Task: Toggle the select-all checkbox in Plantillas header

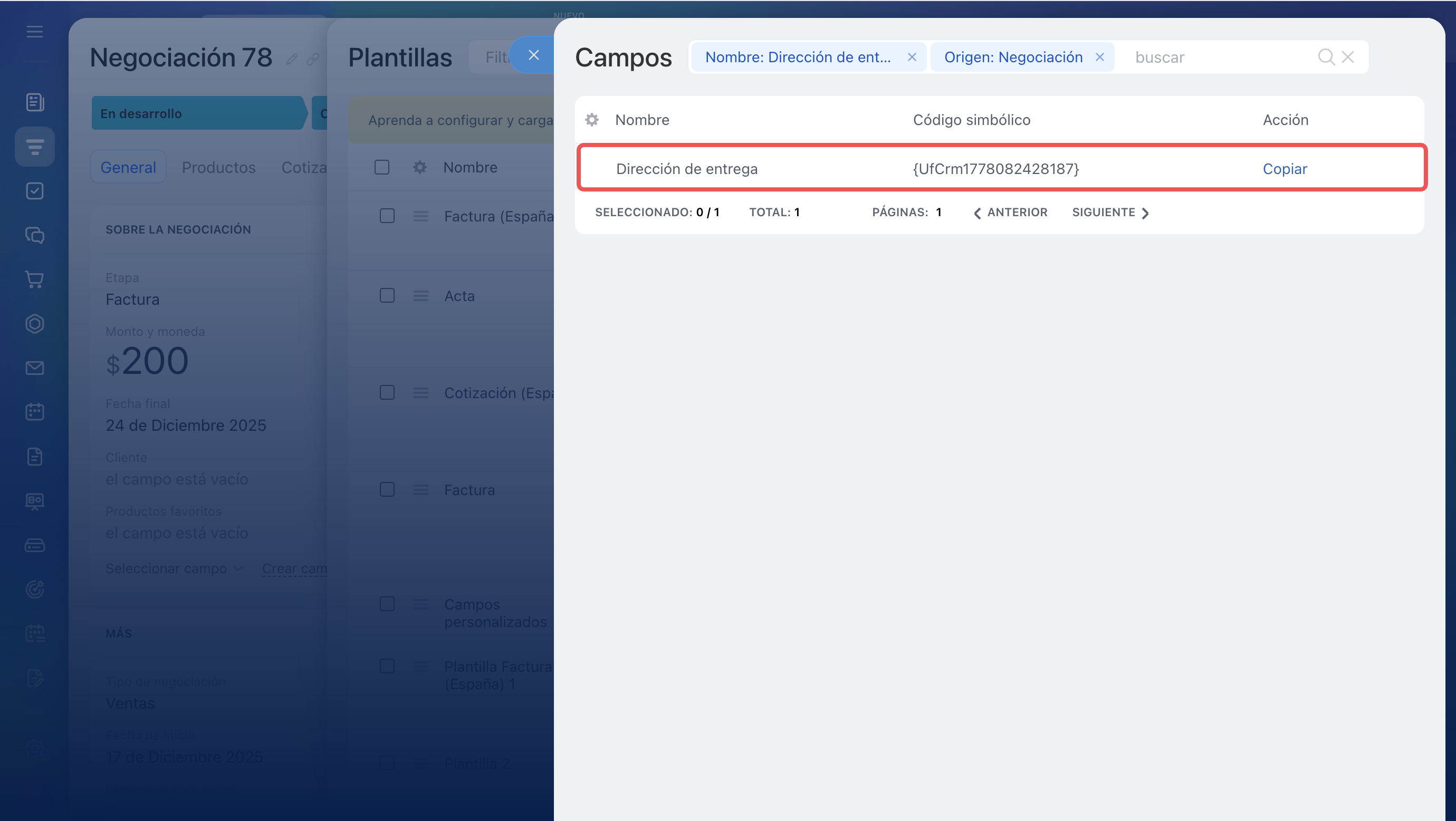Action: (x=381, y=167)
